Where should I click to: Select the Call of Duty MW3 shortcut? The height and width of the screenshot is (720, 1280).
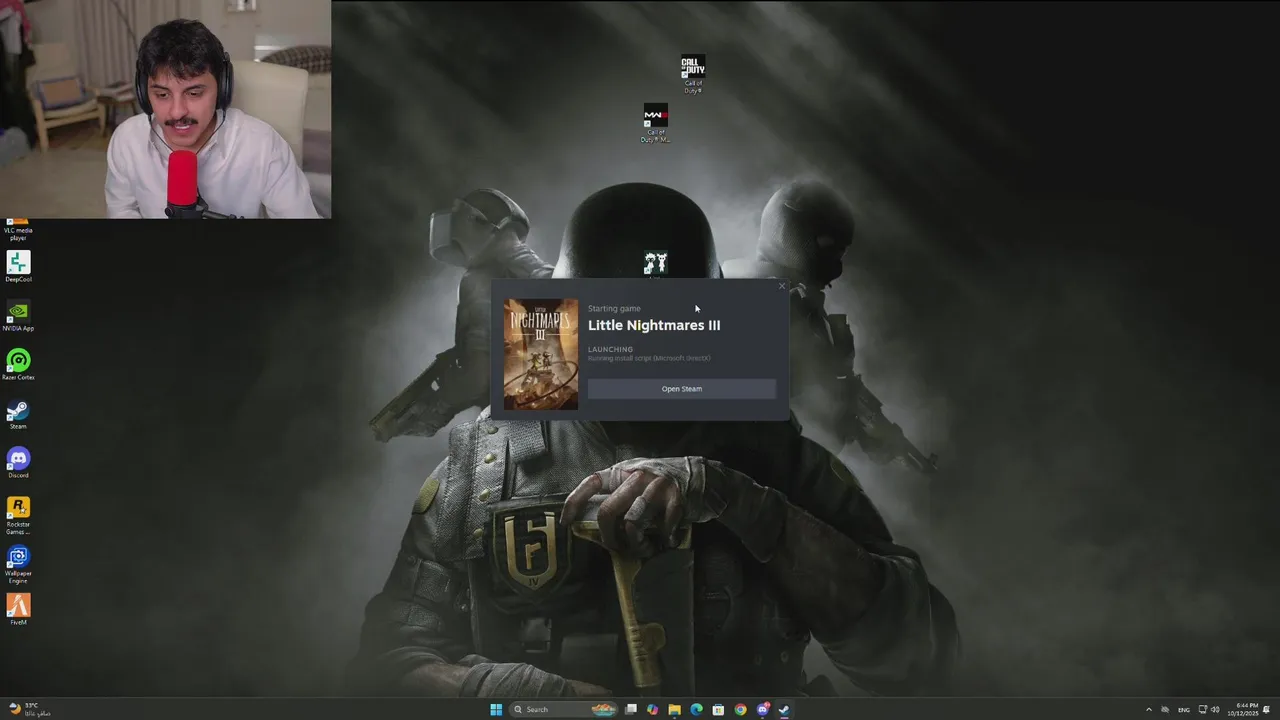[655, 124]
